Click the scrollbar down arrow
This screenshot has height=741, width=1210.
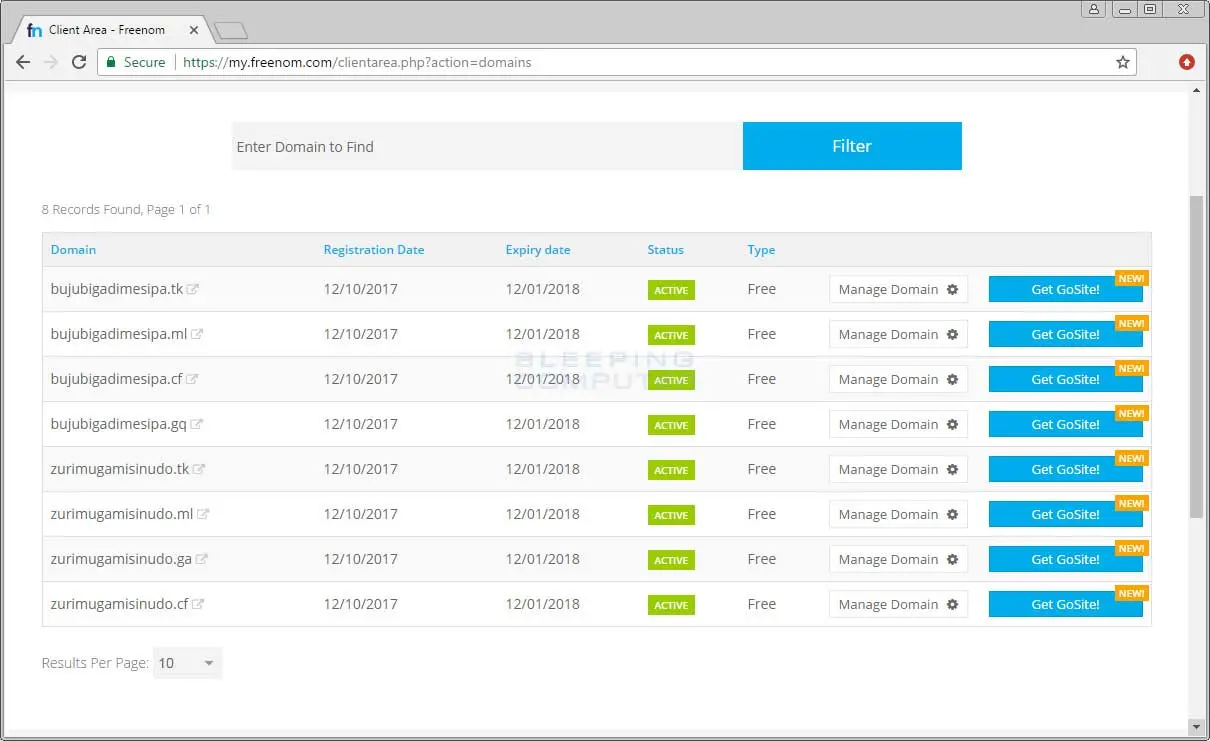click(x=1196, y=725)
